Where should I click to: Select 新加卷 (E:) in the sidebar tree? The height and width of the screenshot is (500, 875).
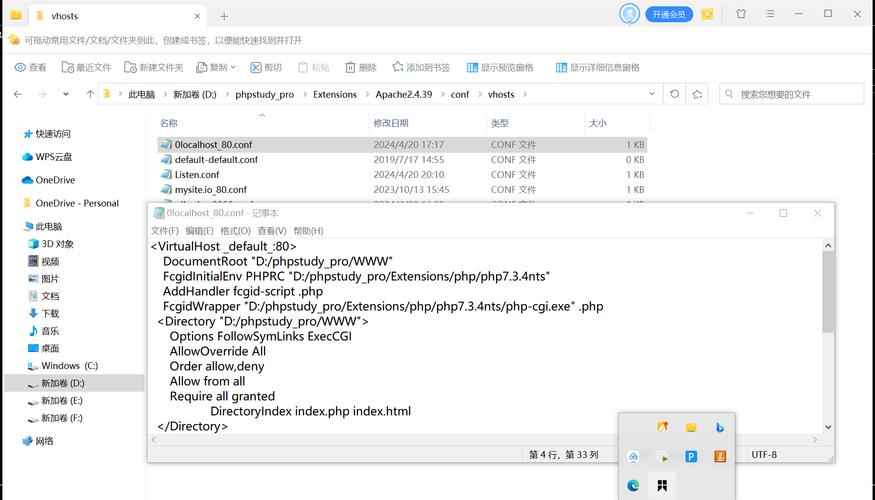click(x=61, y=400)
